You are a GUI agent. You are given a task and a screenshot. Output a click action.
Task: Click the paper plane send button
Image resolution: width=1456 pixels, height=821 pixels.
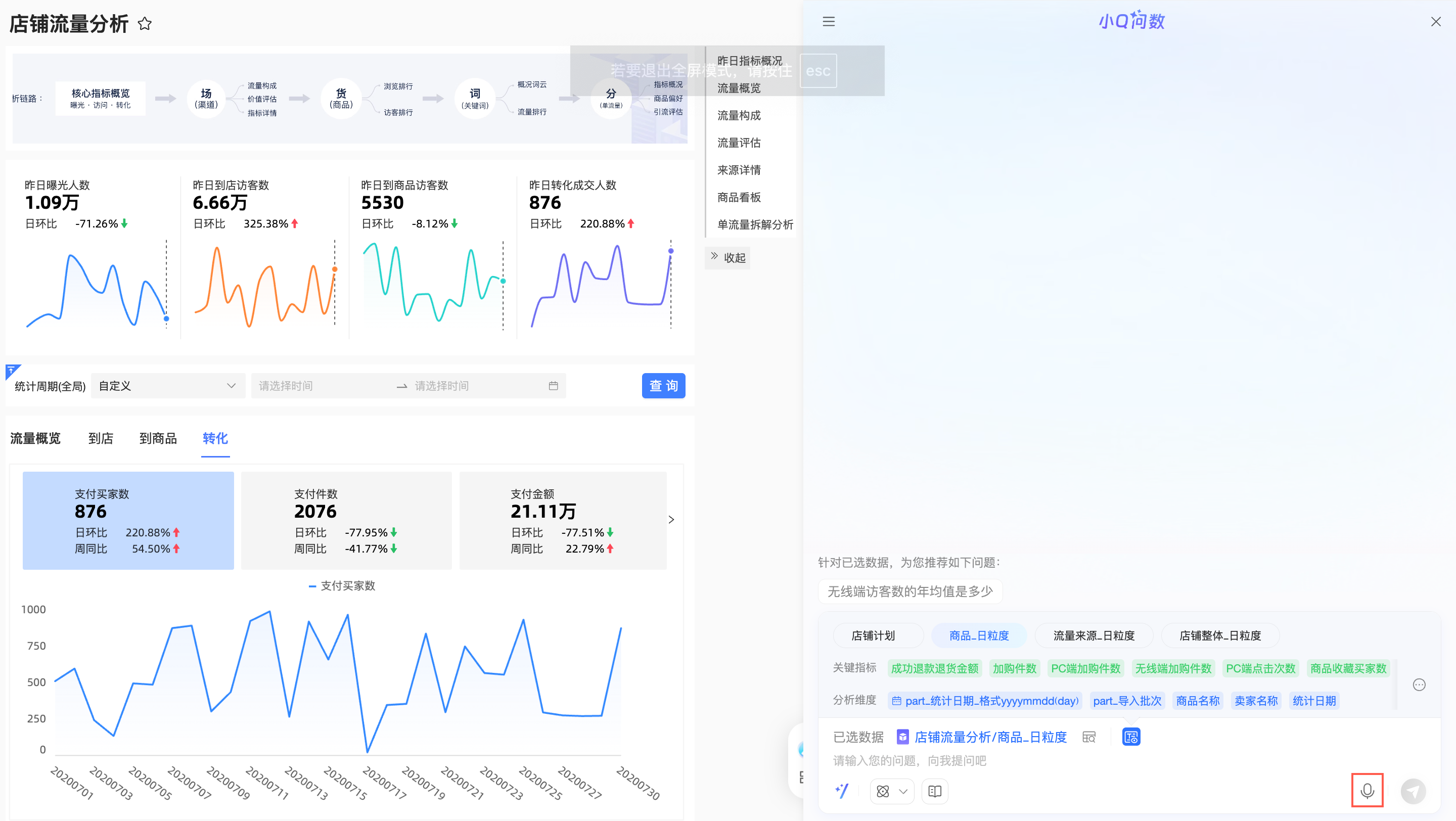click(1413, 791)
